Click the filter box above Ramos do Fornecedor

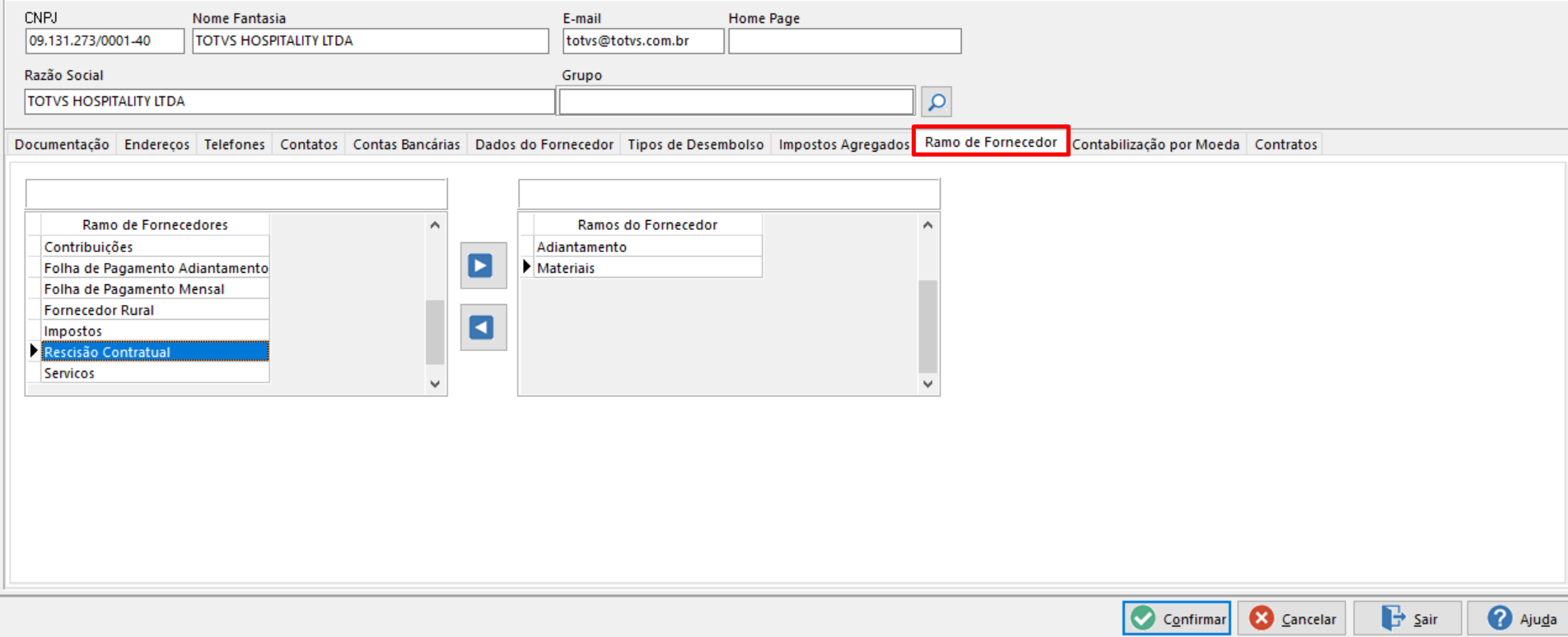coord(729,194)
